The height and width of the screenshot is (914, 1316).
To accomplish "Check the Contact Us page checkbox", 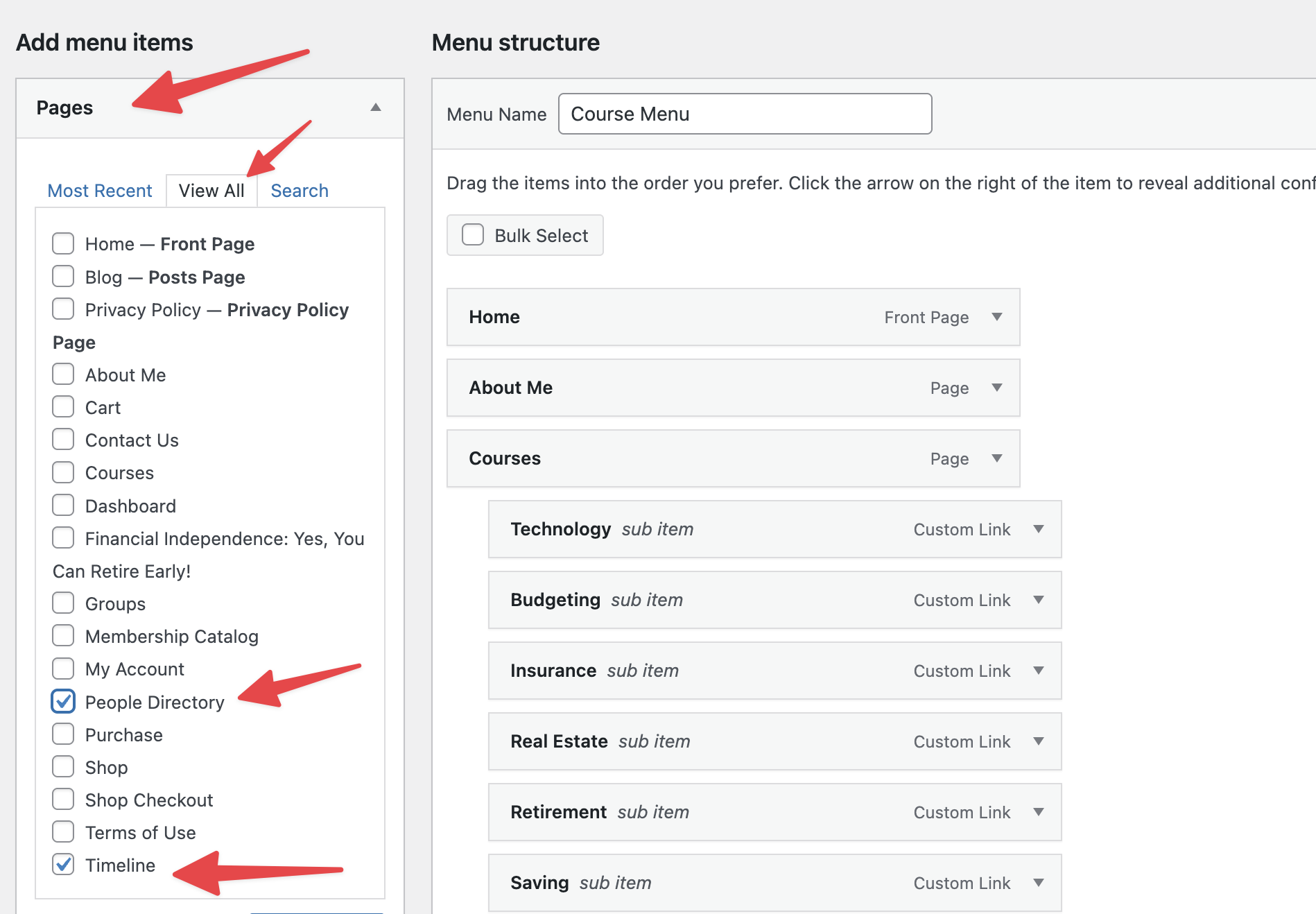I will [x=63, y=440].
